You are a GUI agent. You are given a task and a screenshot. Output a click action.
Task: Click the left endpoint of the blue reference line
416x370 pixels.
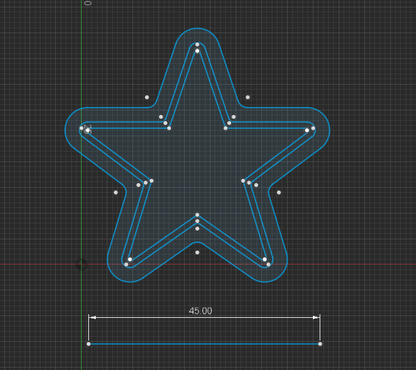coord(88,344)
